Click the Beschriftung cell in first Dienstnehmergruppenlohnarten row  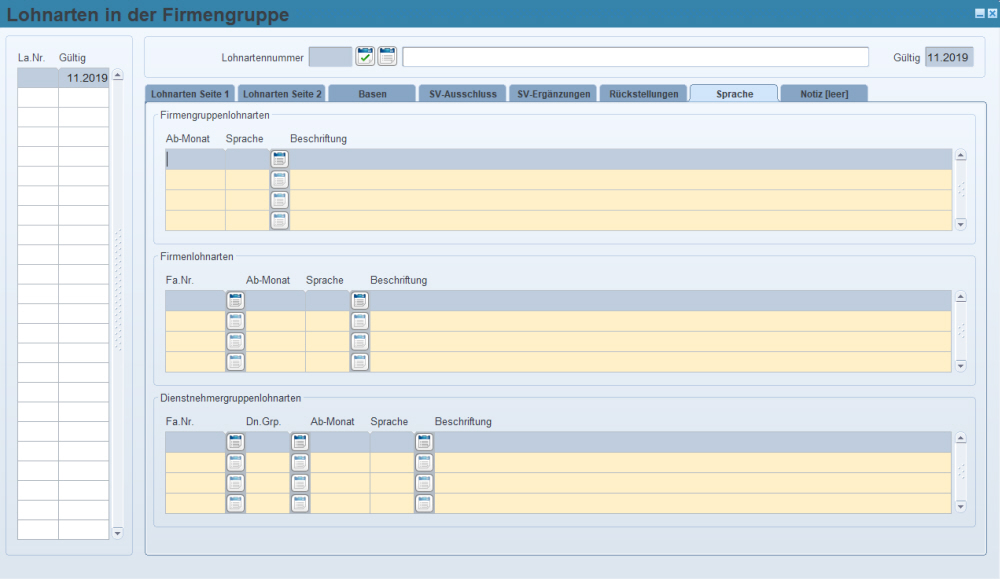[693, 442]
